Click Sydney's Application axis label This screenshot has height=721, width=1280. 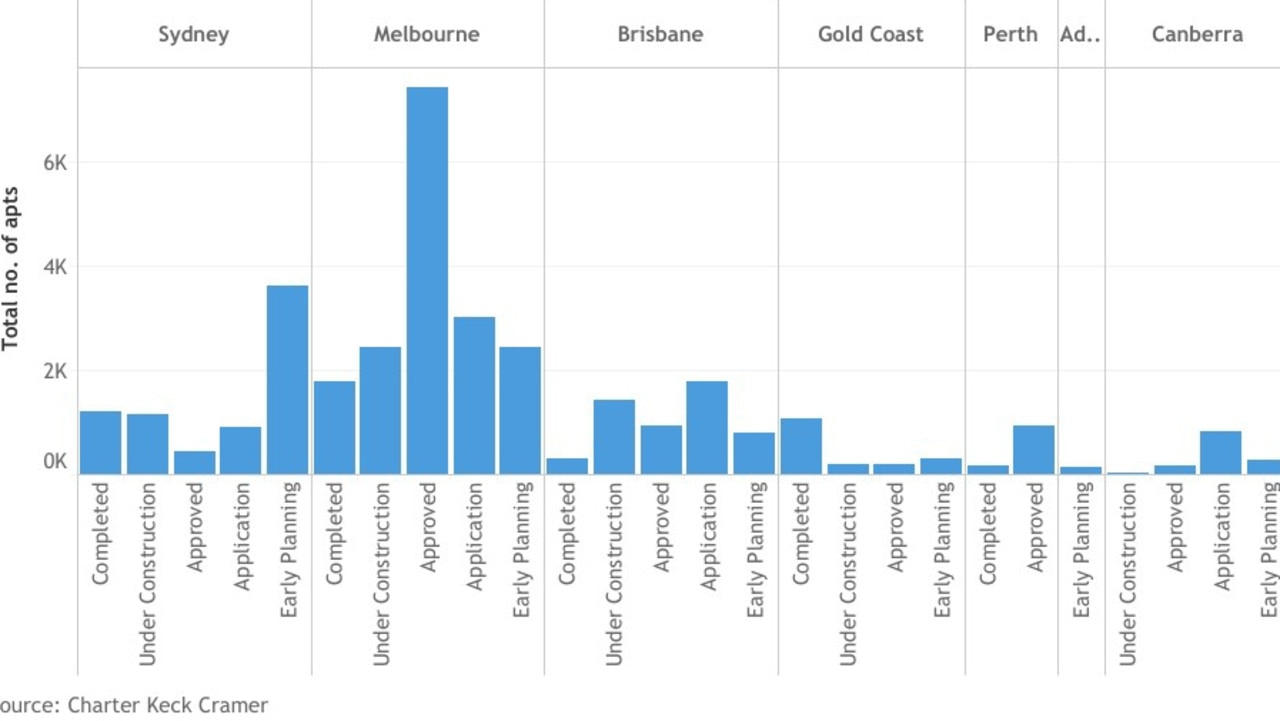click(241, 536)
